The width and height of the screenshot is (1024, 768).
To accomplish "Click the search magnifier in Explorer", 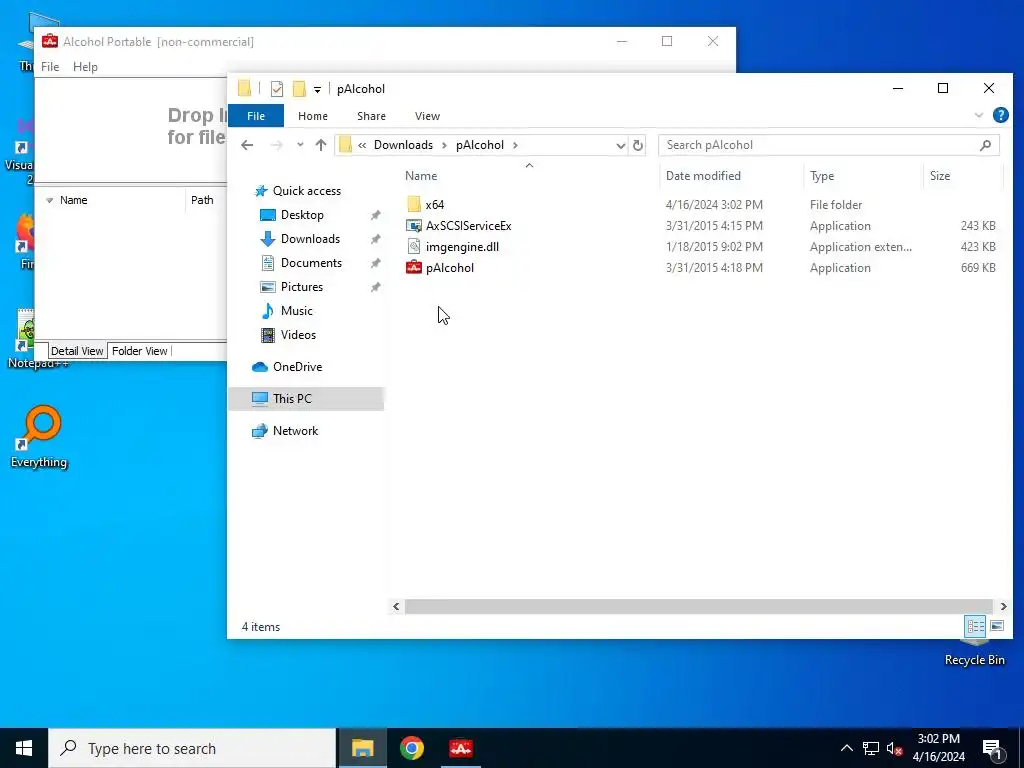I will [985, 145].
